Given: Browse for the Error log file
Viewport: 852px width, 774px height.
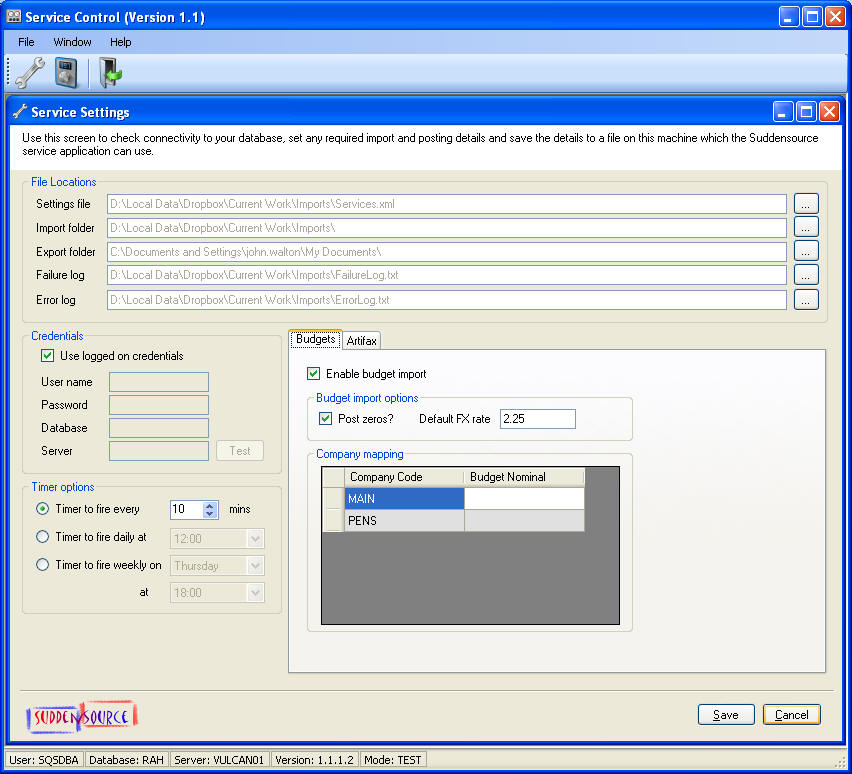Looking at the screenshot, I should point(806,299).
